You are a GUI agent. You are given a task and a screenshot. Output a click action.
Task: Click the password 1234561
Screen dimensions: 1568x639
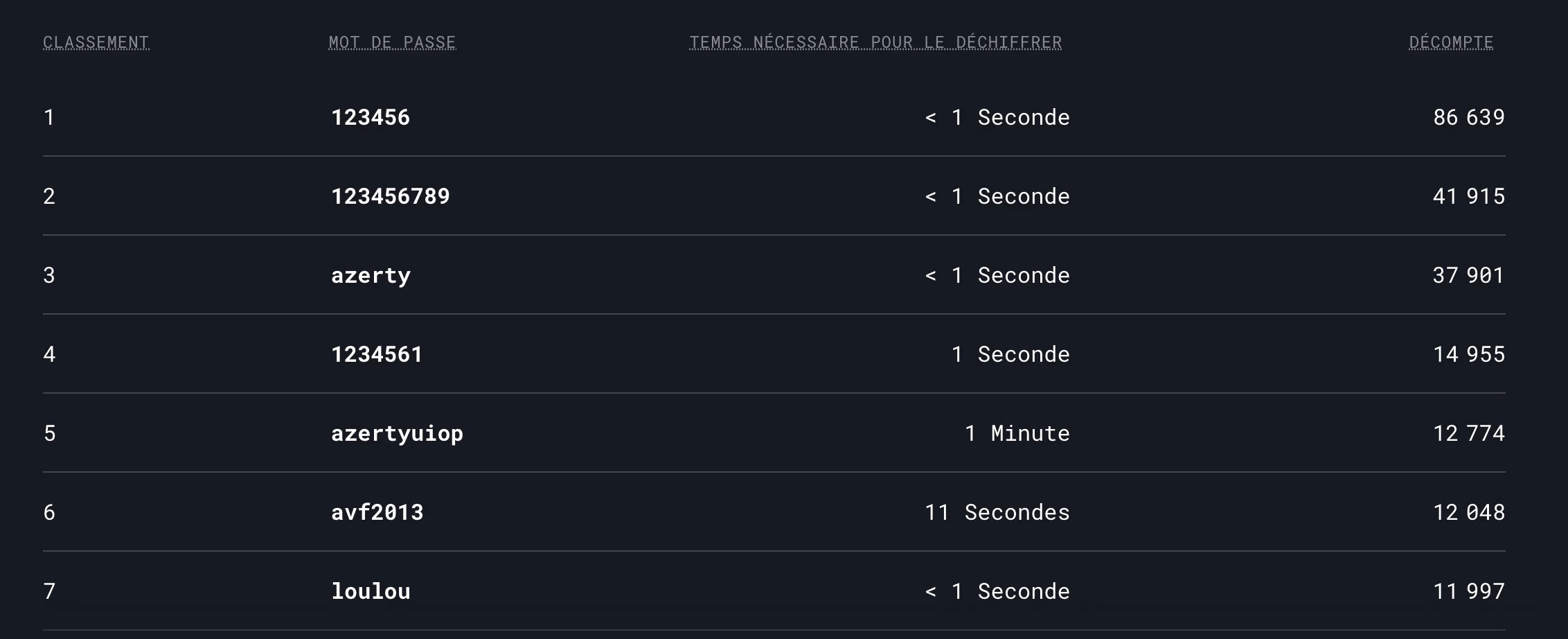tap(377, 354)
